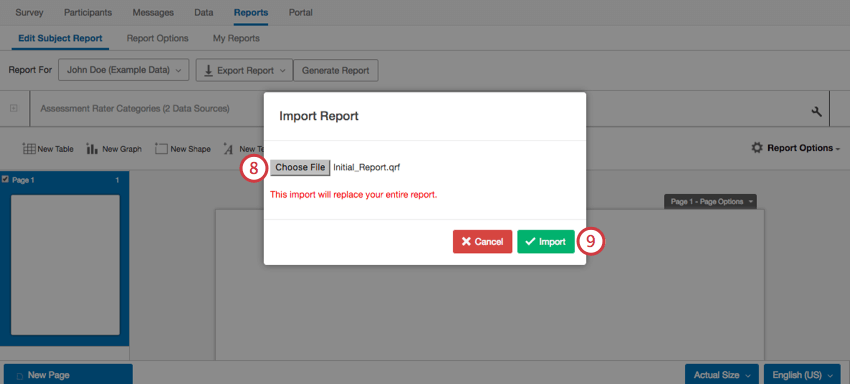Click the green Import button
This screenshot has height=384, width=850.
[x=545, y=242]
